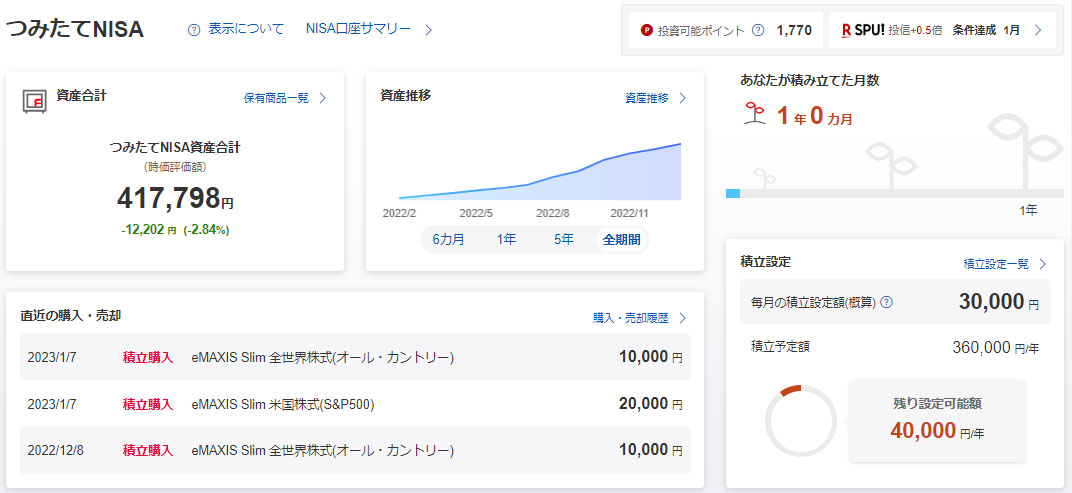Expand the SPU! 条件達成 chevron arrow
This screenshot has height=493, width=1072.
(x=1038, y=30)
